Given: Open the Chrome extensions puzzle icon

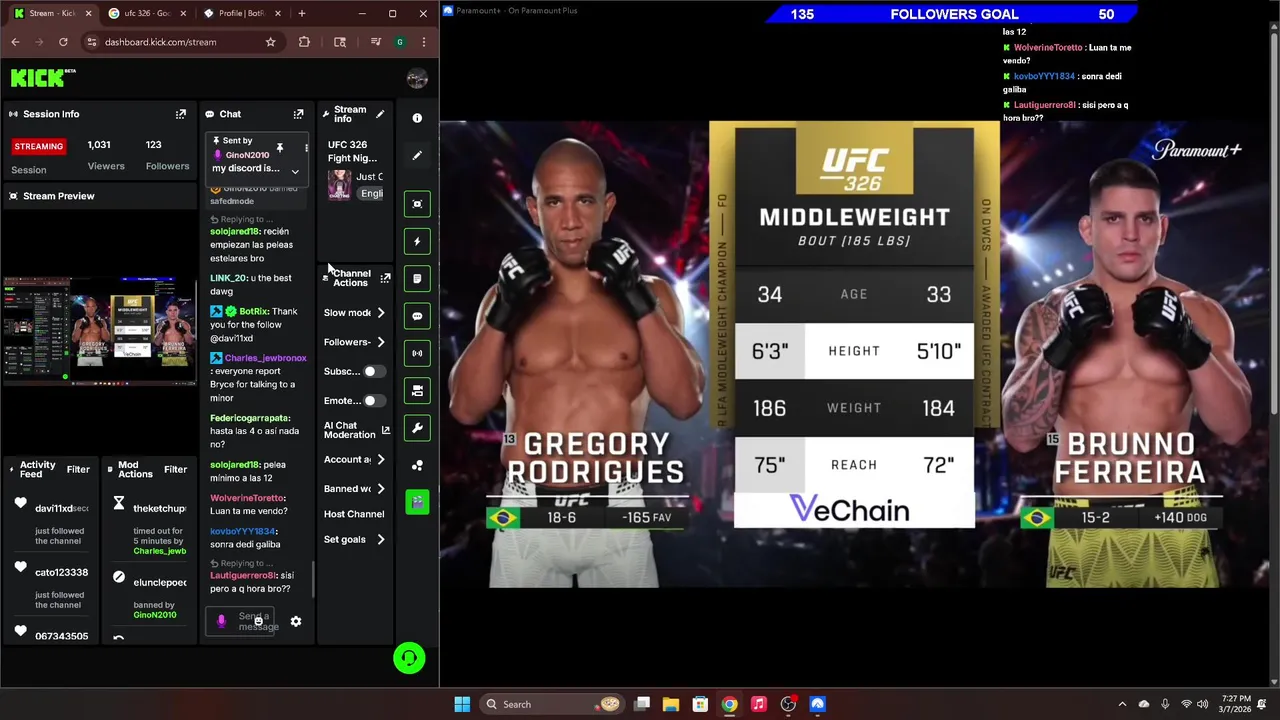Looking at the screenshot, I should [x=304, y=42].
